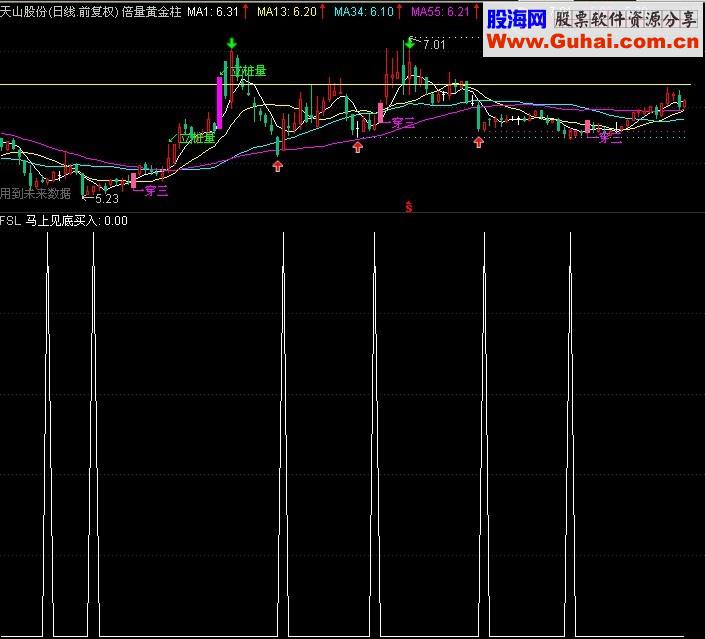Click the middle 穿三 label before the 7.01 peak
Image resolution: width=705 pixels, height=639 pixels.
pos(403,123)
